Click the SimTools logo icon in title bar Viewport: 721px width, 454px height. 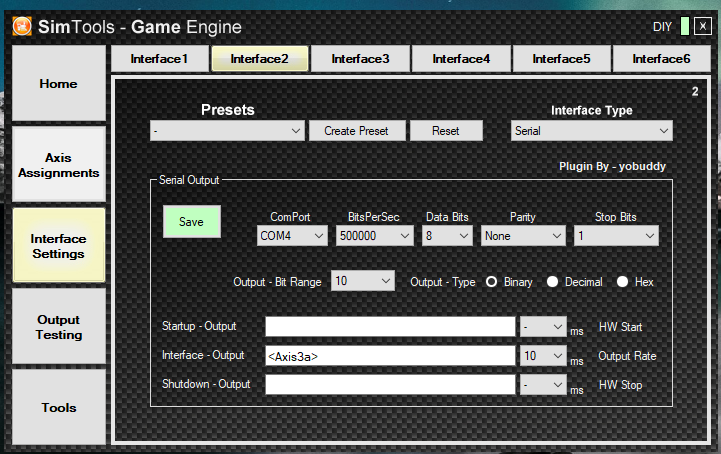coord(20,27)
